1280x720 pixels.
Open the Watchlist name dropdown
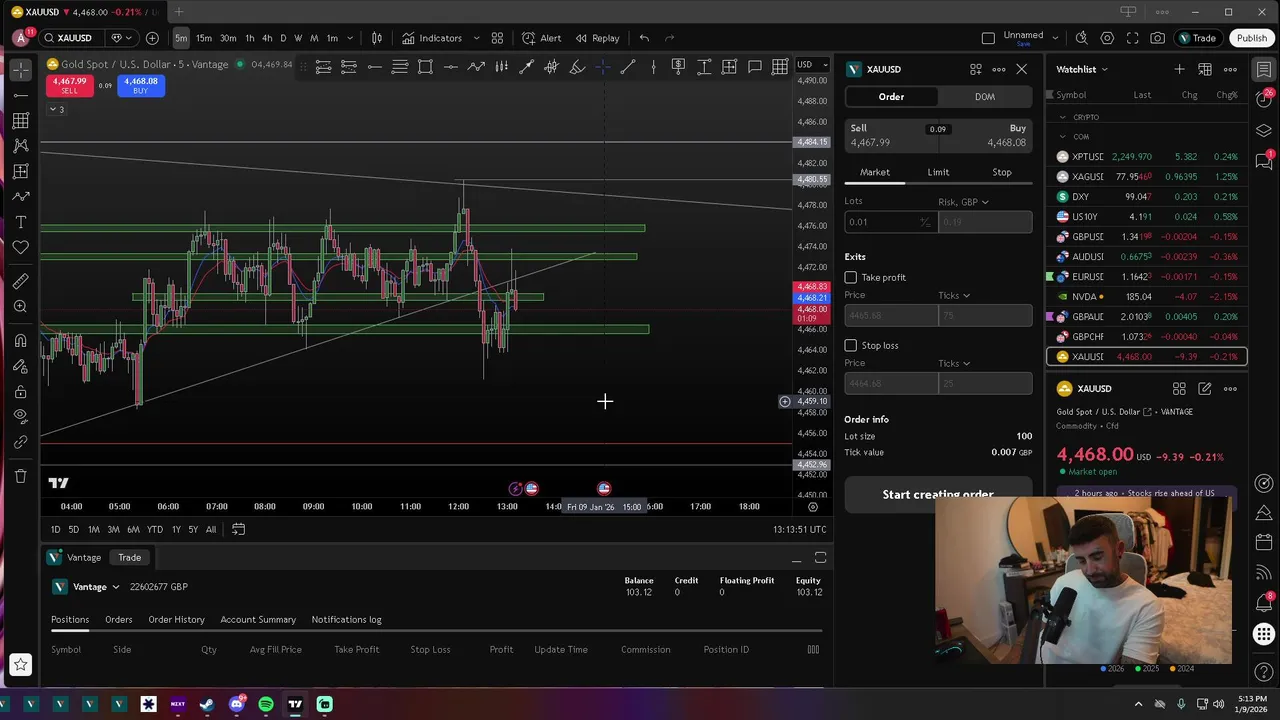coord(1081,69)
